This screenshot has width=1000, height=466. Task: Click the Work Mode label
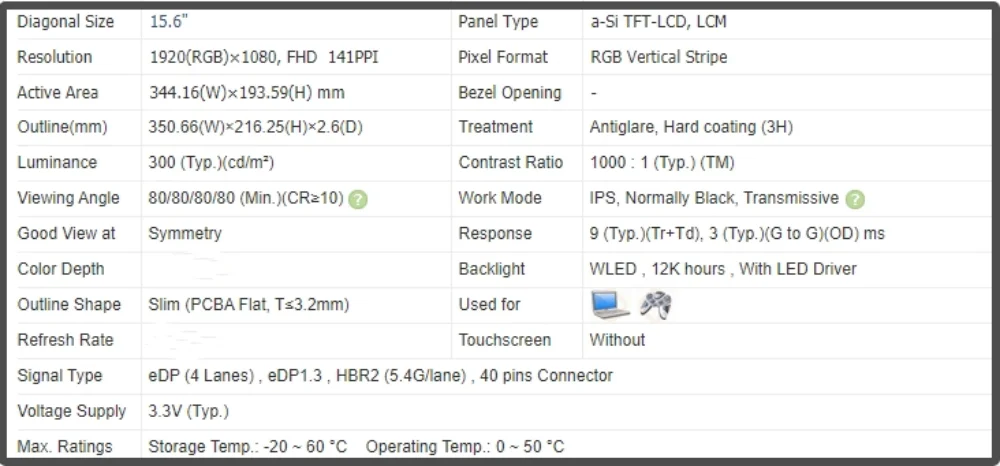point(500,198)
